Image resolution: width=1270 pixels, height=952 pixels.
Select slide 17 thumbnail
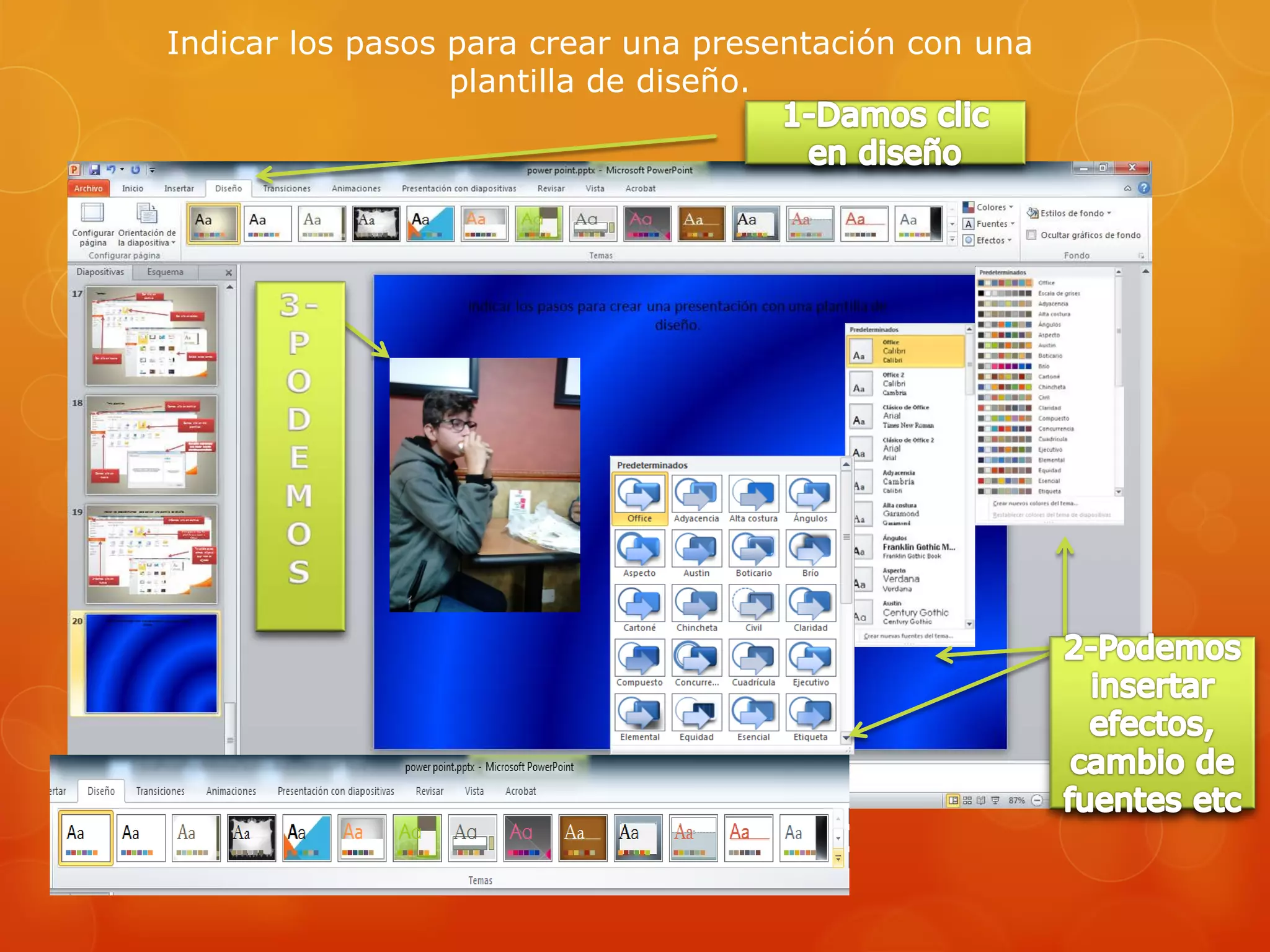tap(151, 336)
